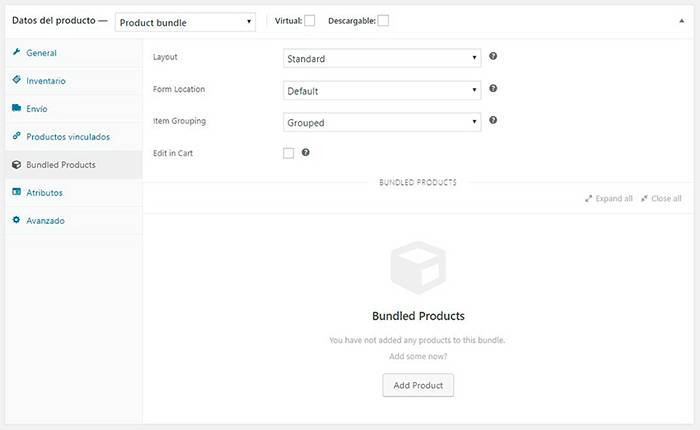
Task: Select the Bundled Products tab
Action: tap(74, 165)
